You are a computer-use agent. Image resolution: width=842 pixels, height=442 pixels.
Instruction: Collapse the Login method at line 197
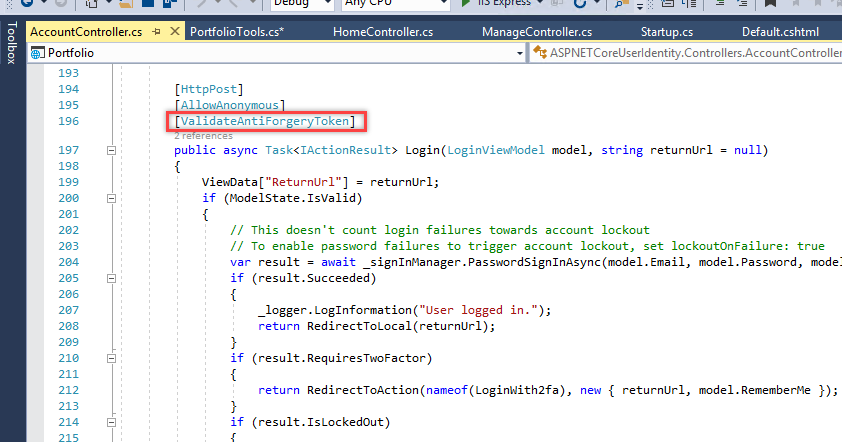click(x=111, y=150)
